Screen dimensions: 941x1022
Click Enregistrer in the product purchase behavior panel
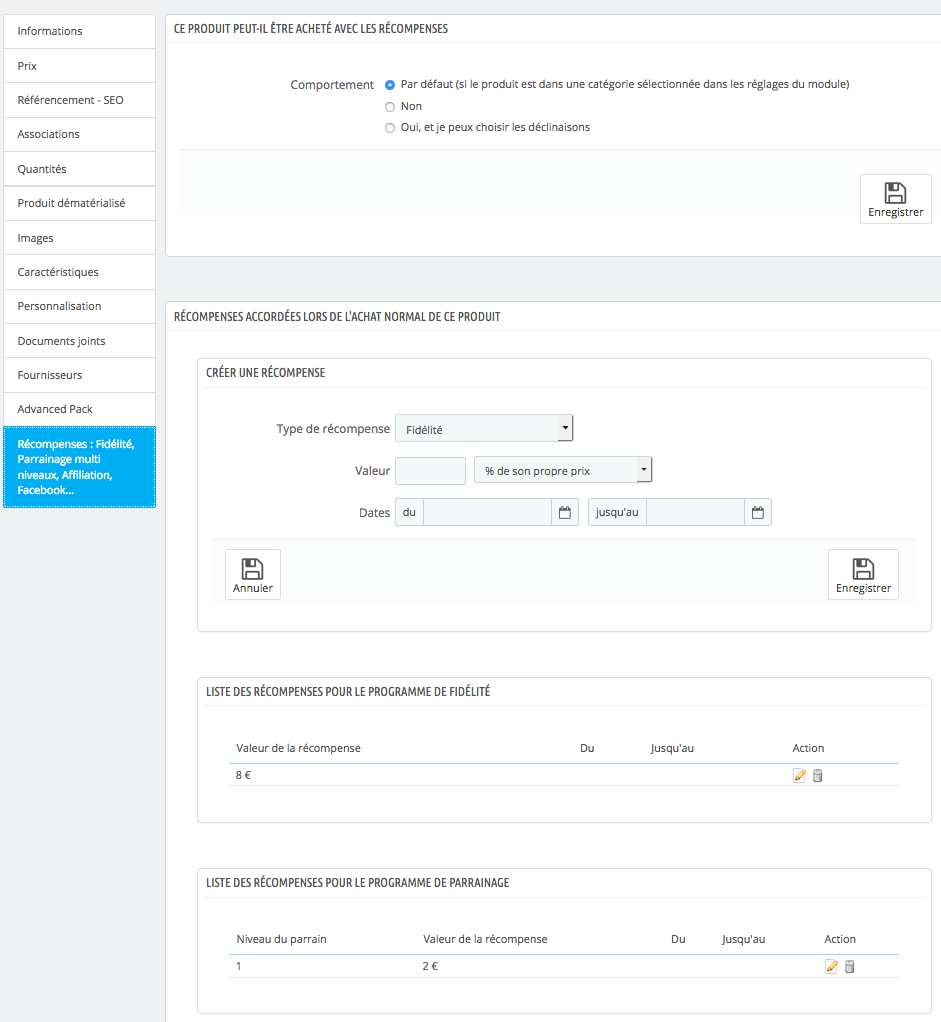[x=895, y=199]
